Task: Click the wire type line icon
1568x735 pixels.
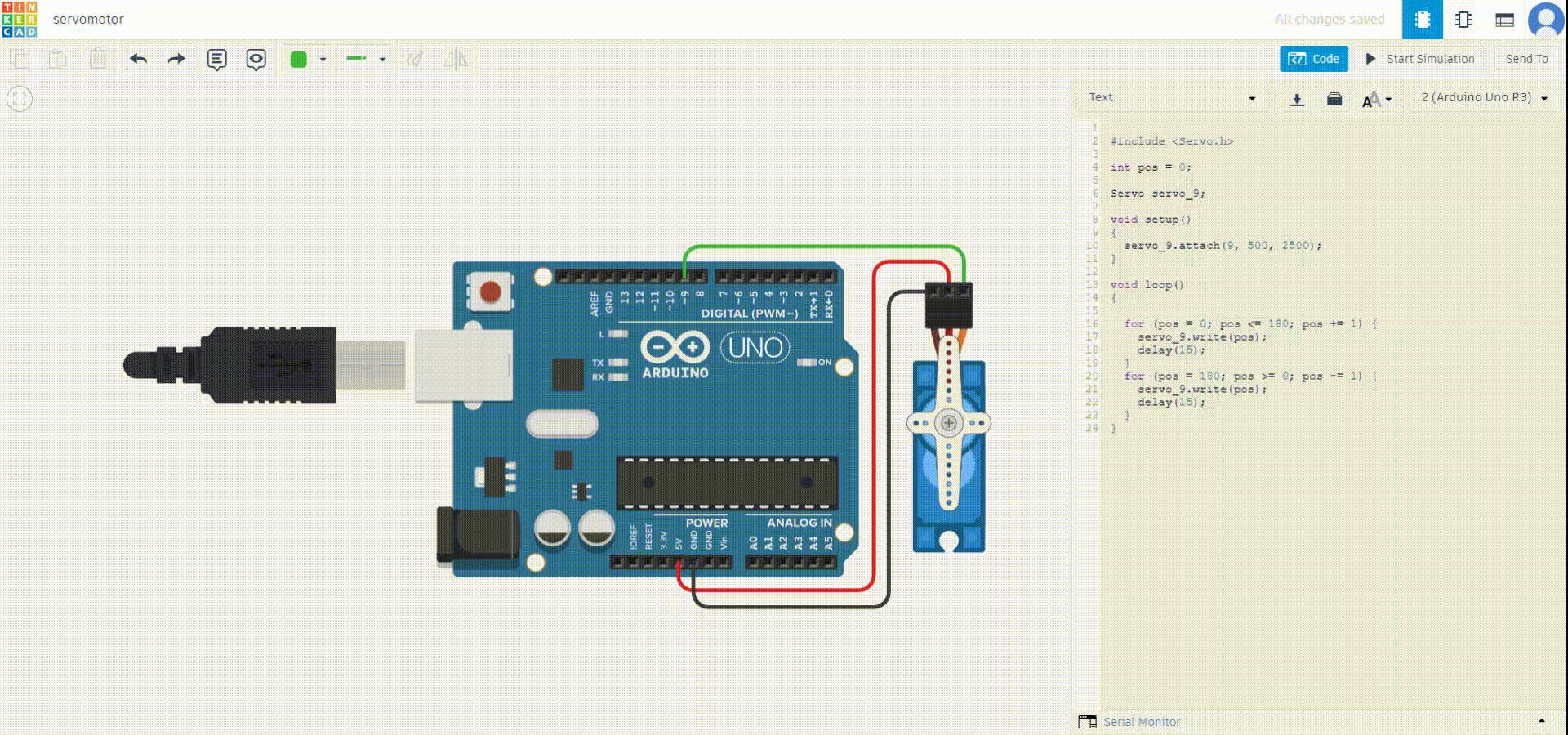Action: (357, 59)
